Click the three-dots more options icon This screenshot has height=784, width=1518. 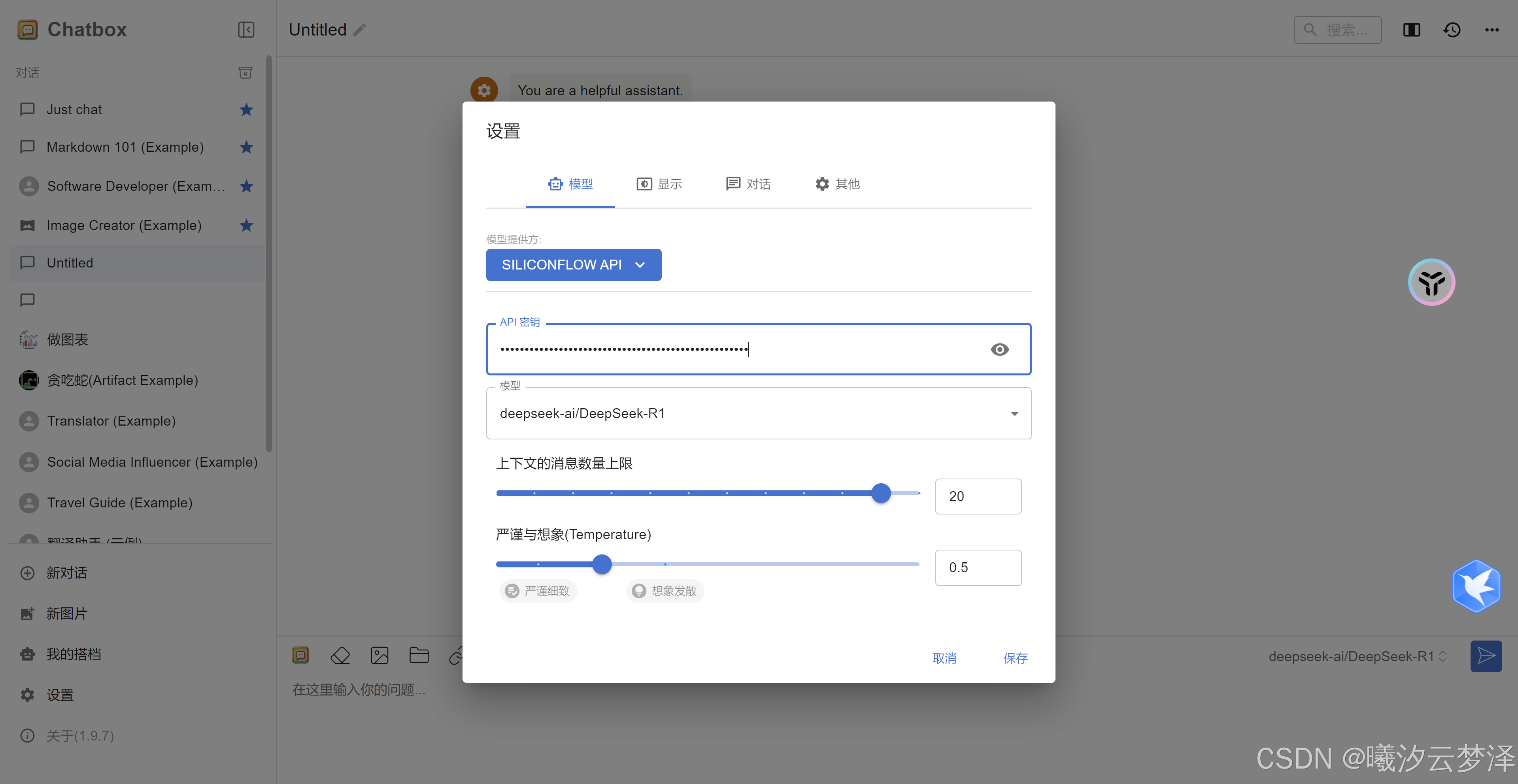pos(1492,30)
